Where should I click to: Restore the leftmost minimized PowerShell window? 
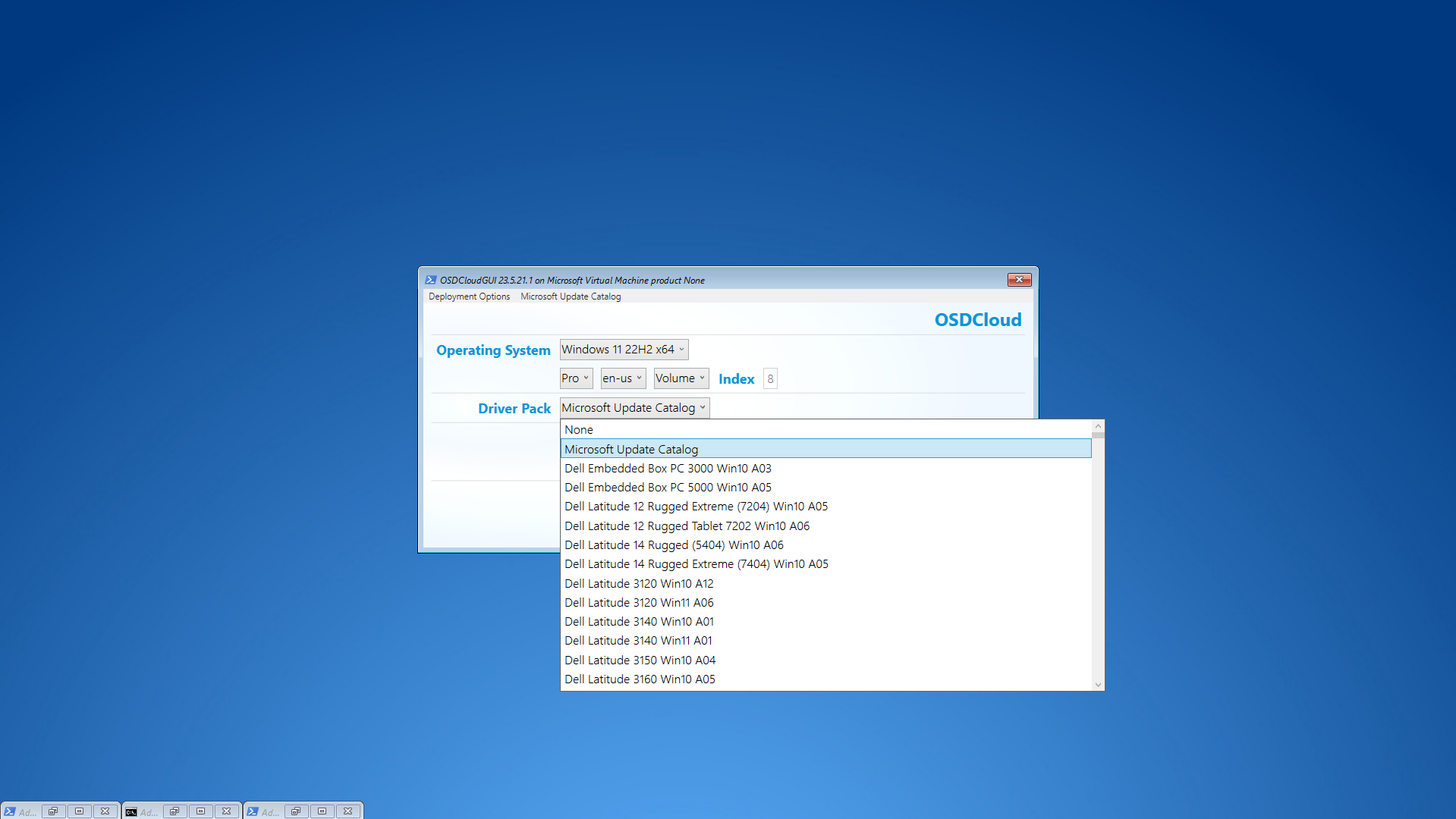[x=53, y=811]
